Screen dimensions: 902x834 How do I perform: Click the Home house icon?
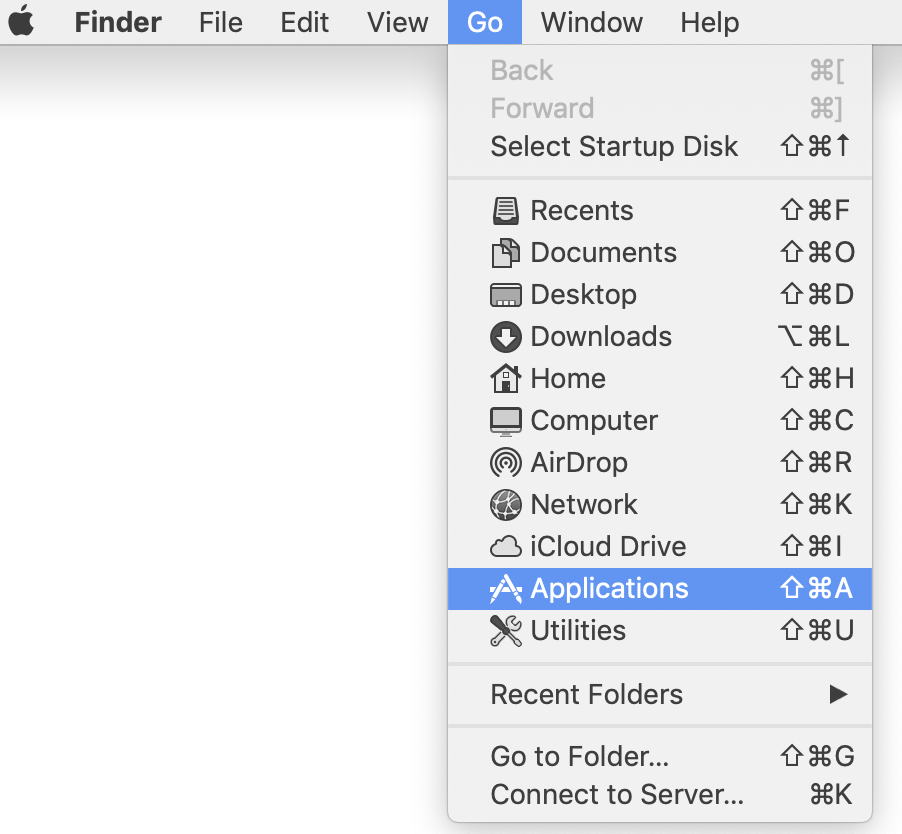[x=506, y=378]
